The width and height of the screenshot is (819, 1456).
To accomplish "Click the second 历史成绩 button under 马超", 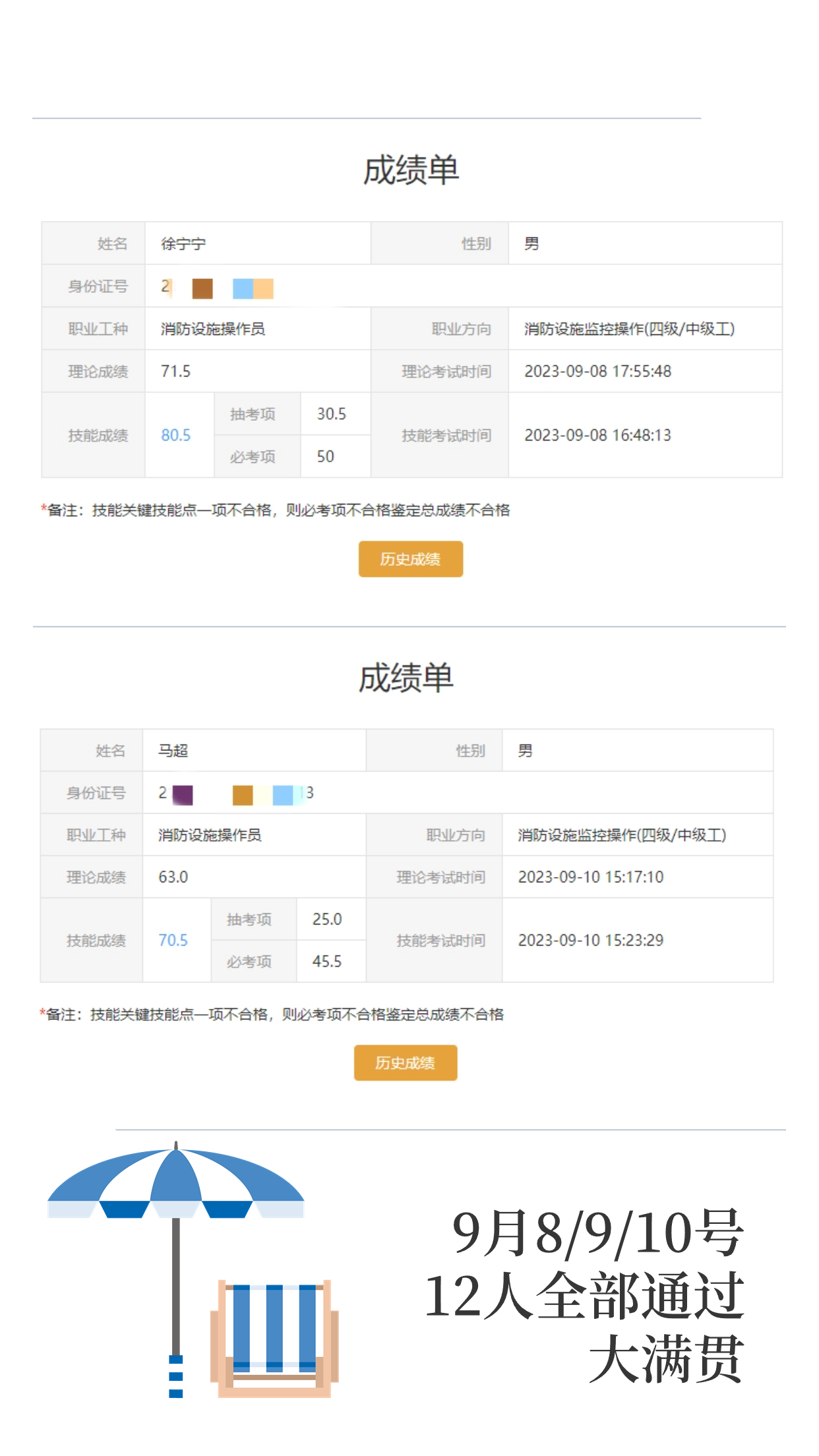I will (405, 1062).
